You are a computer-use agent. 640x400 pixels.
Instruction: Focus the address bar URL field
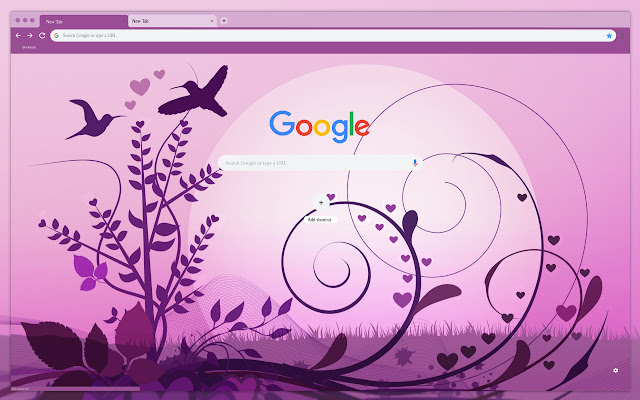point(333,36)
